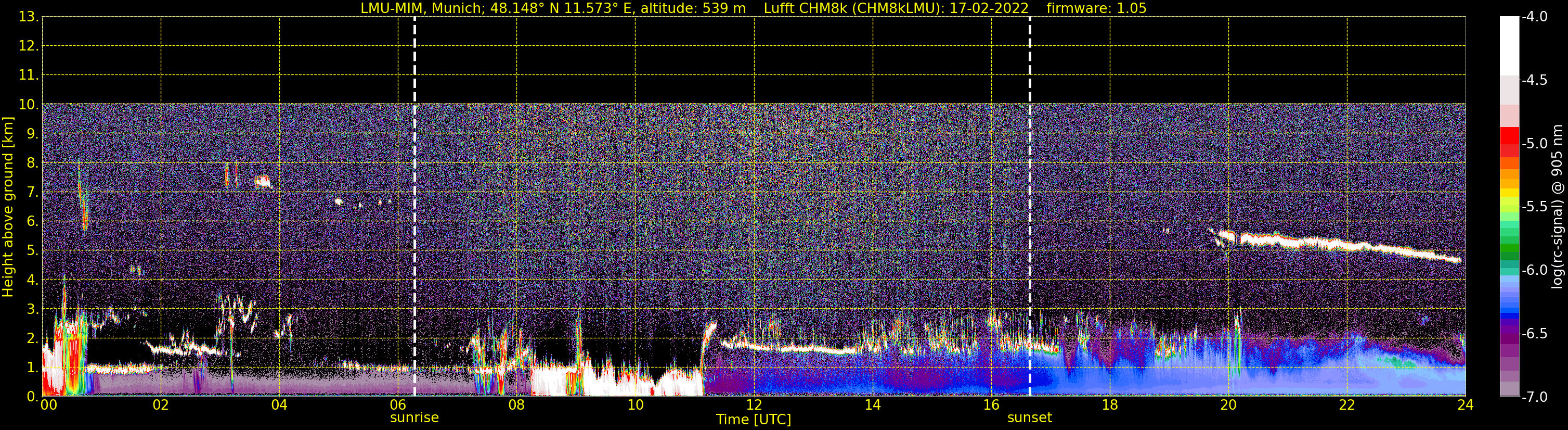Click the colorbar label -5.5
This screenshot has width=1568, height=430.
[x=1534, y=207]
